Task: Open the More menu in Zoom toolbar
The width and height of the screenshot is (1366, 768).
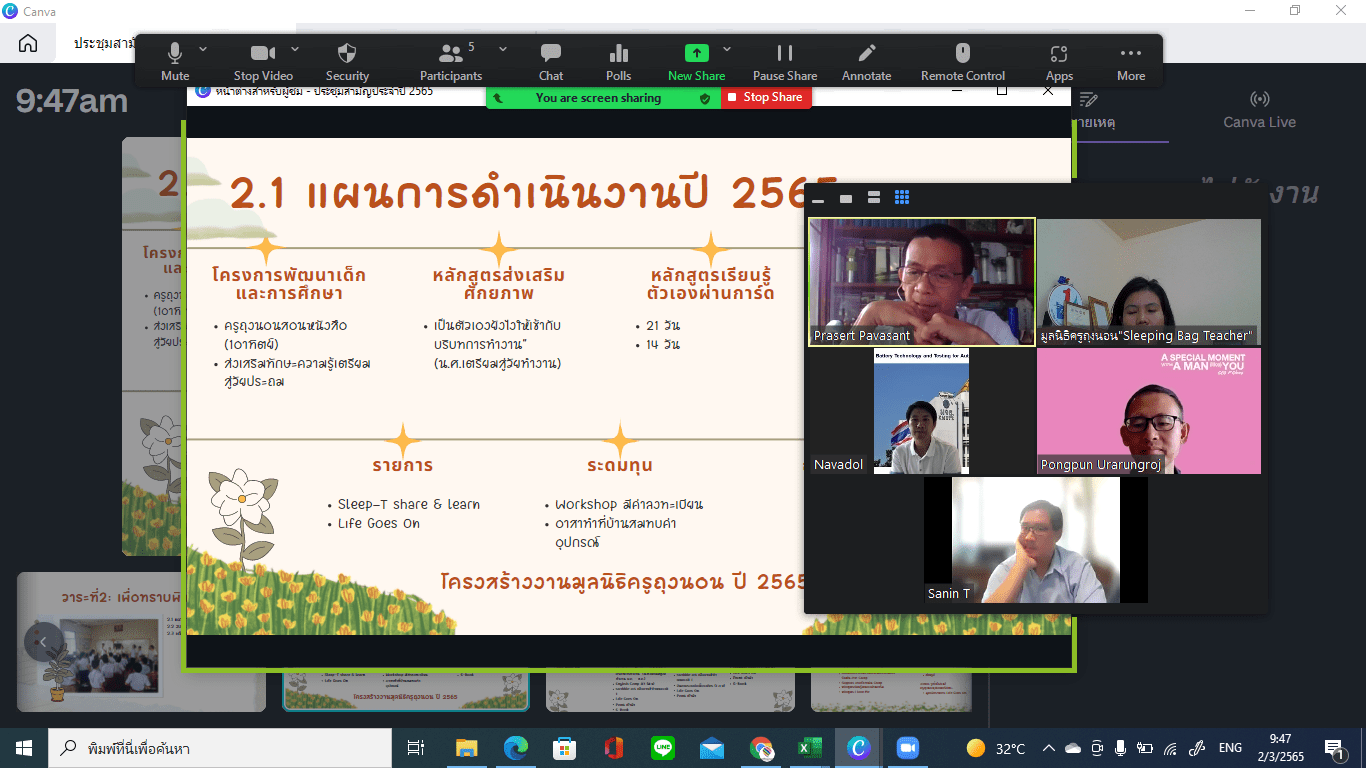Action: [1131, 62]
